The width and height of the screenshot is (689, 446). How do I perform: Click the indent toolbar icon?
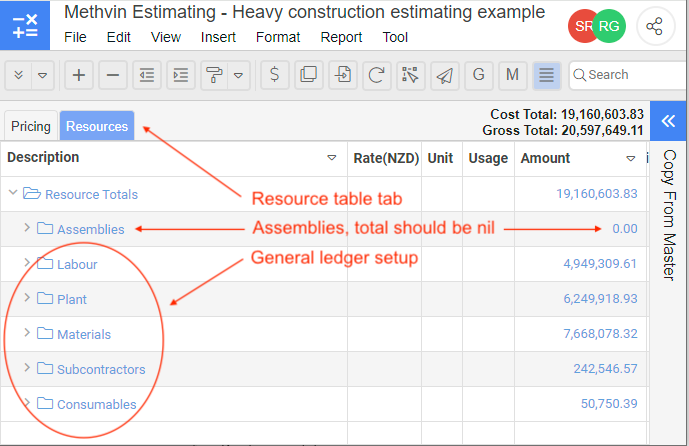tap(181, 75)
